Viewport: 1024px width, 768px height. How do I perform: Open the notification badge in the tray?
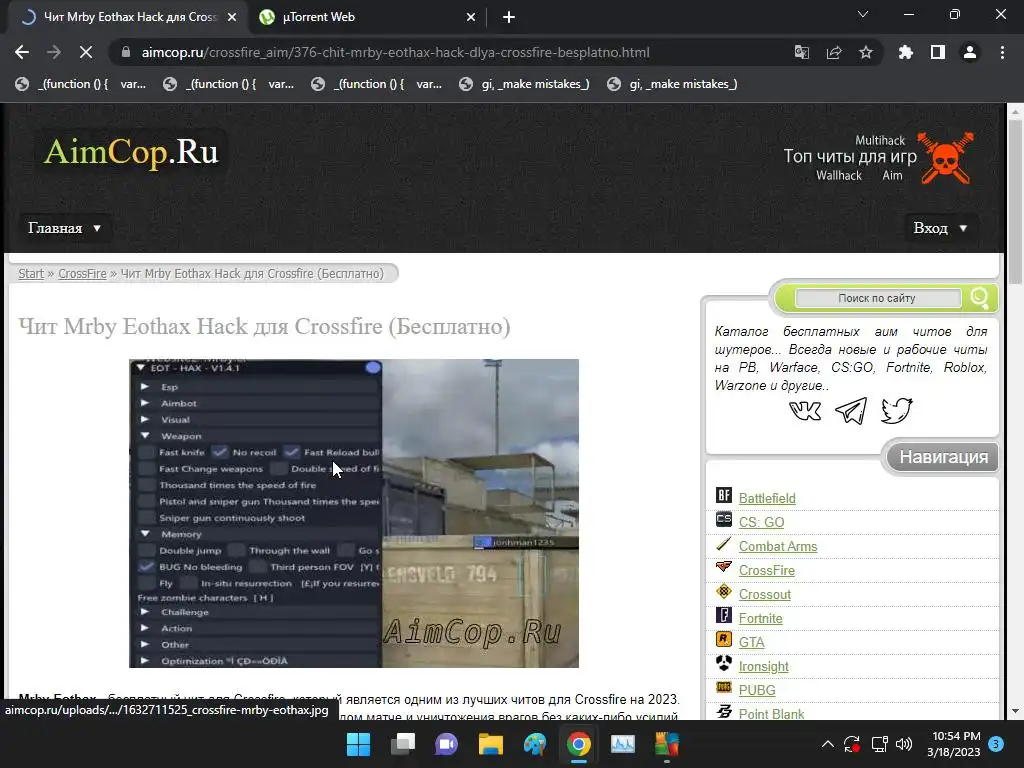pos(996,744)
